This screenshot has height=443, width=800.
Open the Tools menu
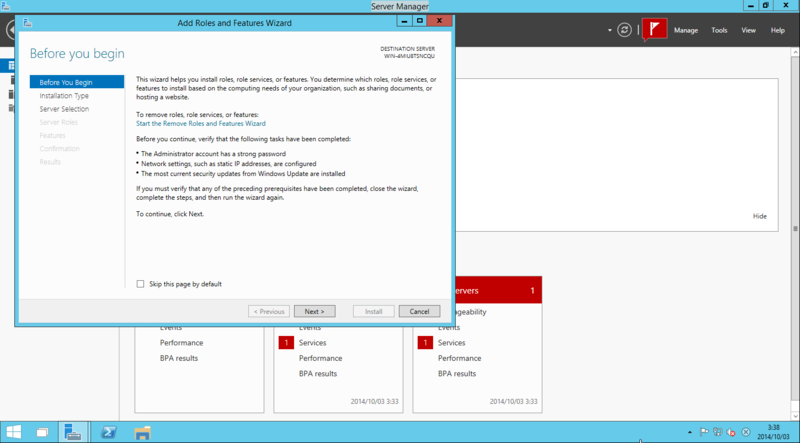(x=719, y=30)
